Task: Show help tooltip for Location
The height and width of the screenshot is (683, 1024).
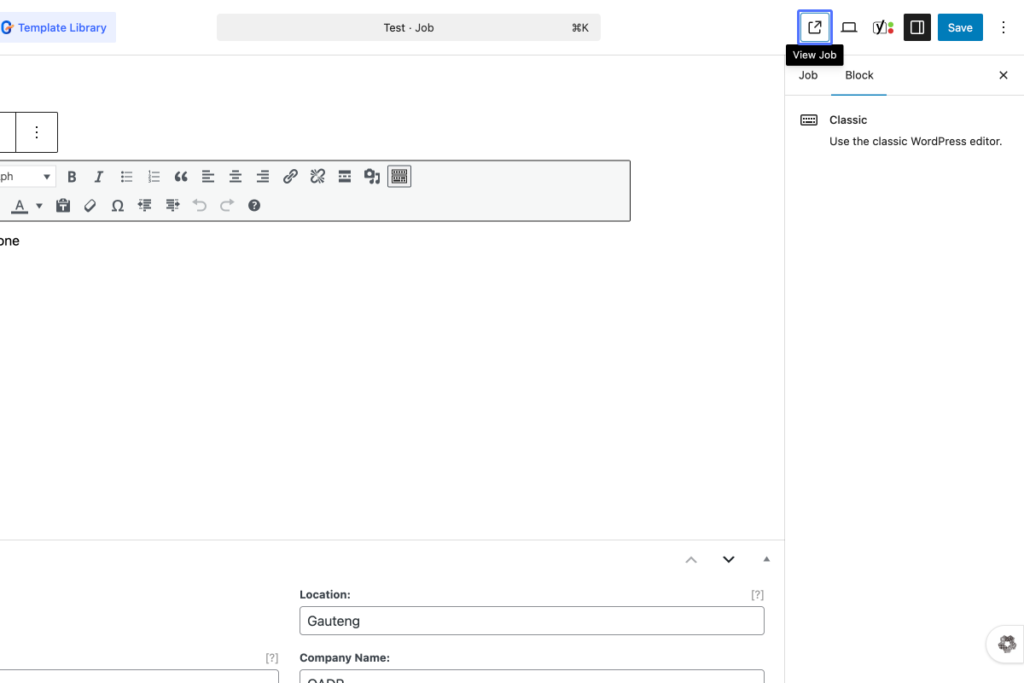Action: (x=757, y=595)
